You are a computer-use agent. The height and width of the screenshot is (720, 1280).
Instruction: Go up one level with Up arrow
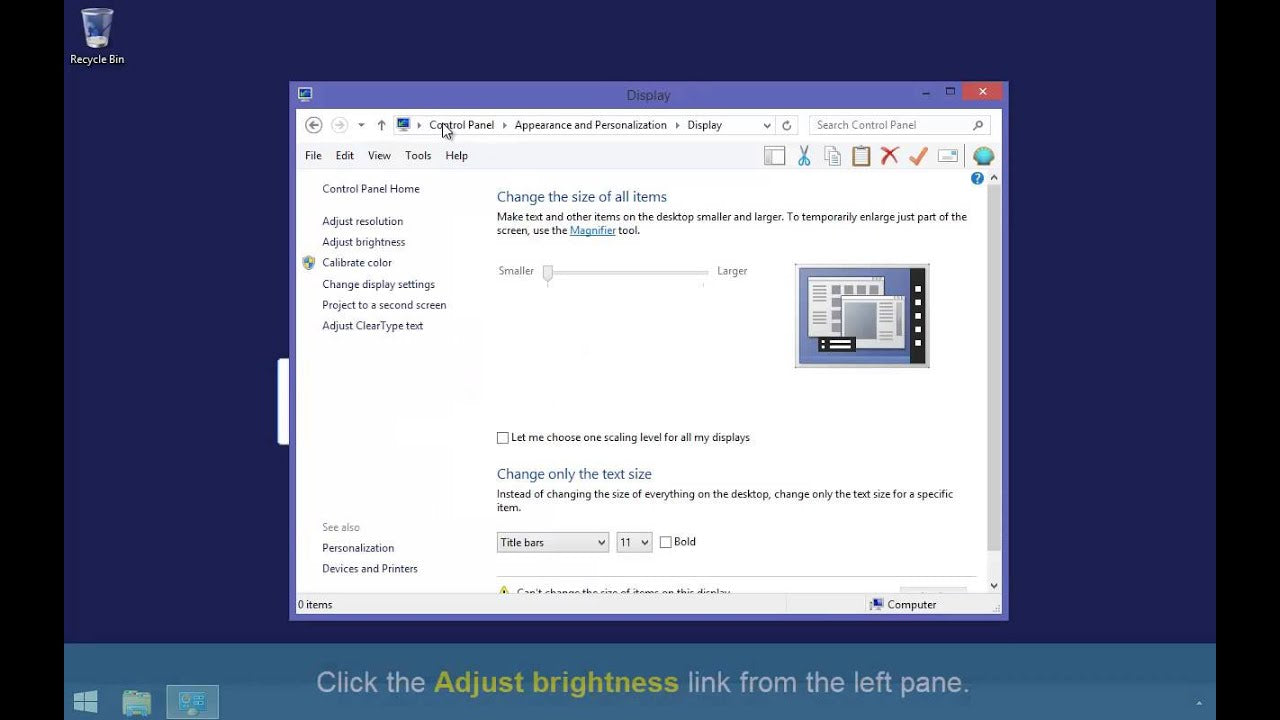(x=381, y=125)
